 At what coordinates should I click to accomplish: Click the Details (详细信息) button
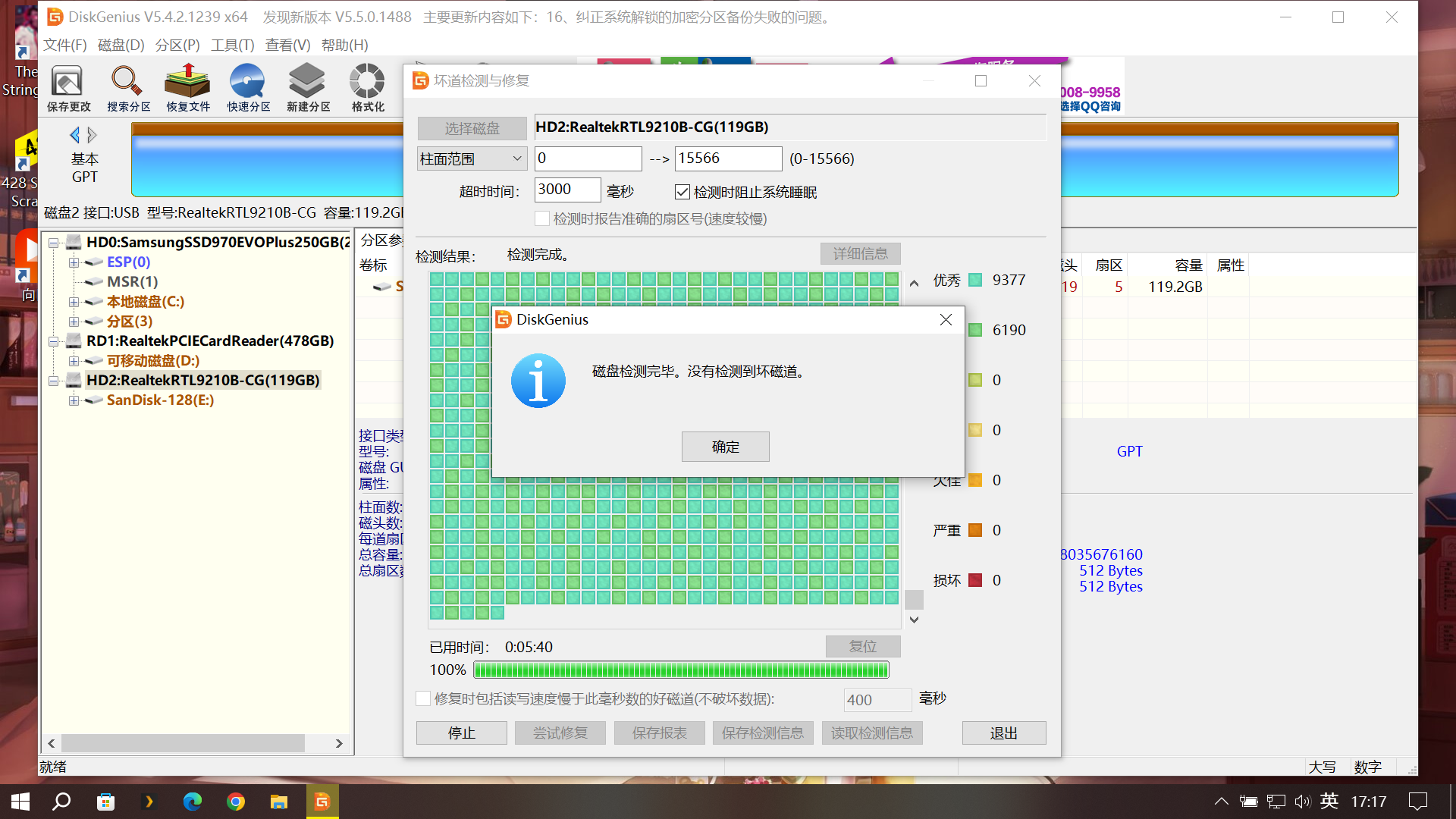pyautogui.click(x=861, y=253)
